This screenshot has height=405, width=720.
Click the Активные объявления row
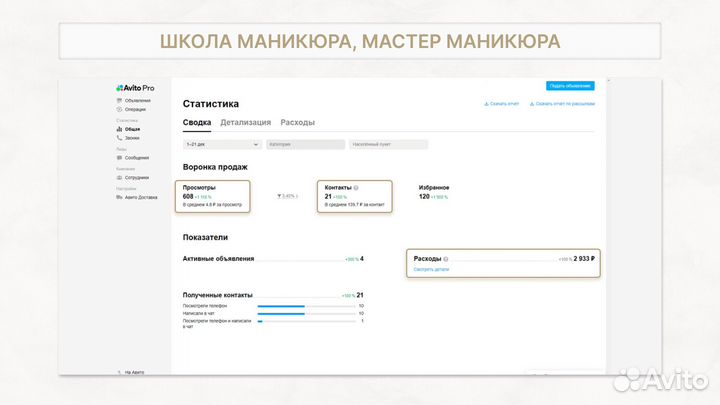coord(273,259)
